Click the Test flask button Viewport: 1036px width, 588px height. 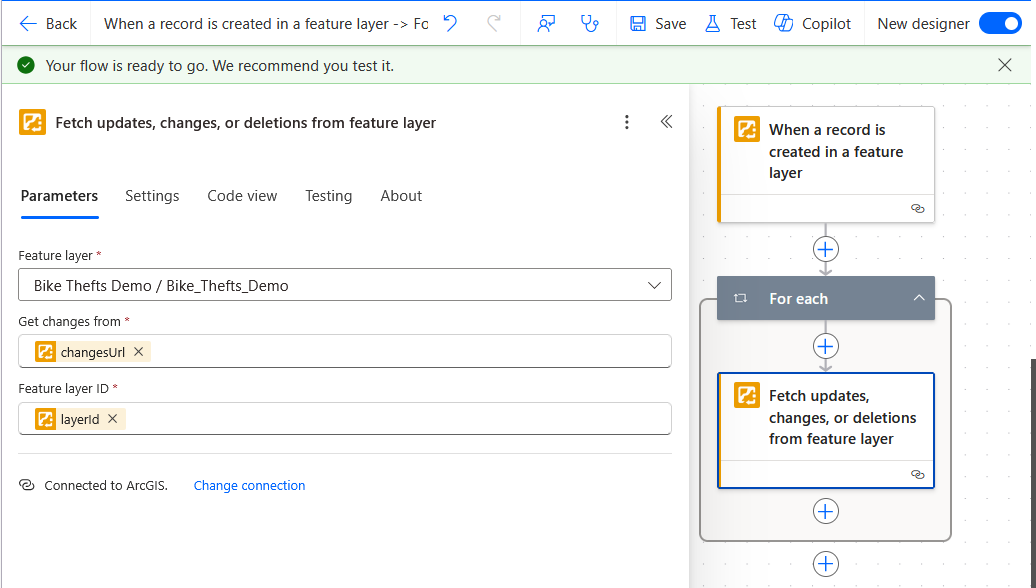(x=730, y=24)
